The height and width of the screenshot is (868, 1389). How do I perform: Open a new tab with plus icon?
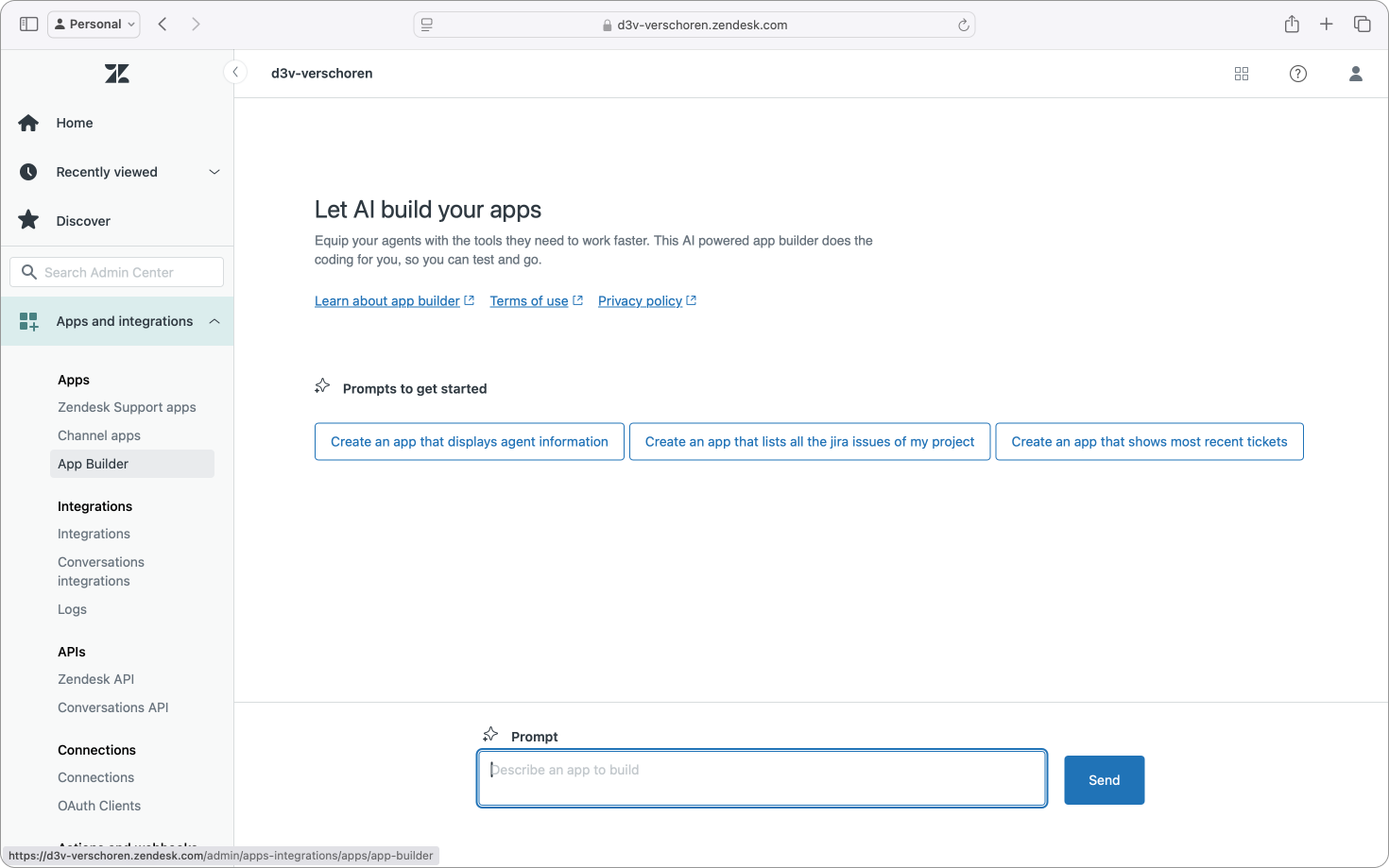pyautogui.click(x=1327, y=25)
